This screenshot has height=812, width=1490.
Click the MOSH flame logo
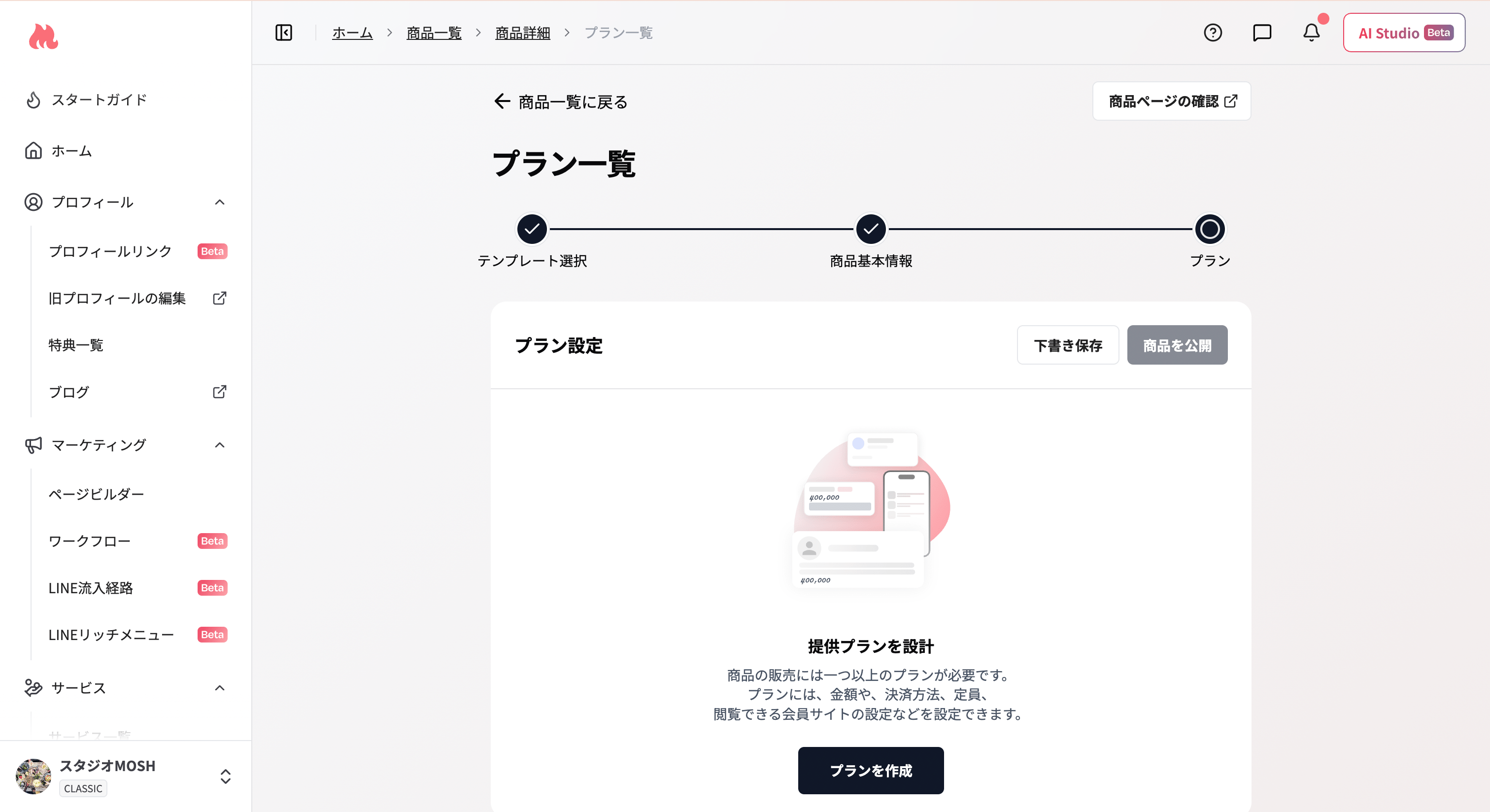(43, 37)
